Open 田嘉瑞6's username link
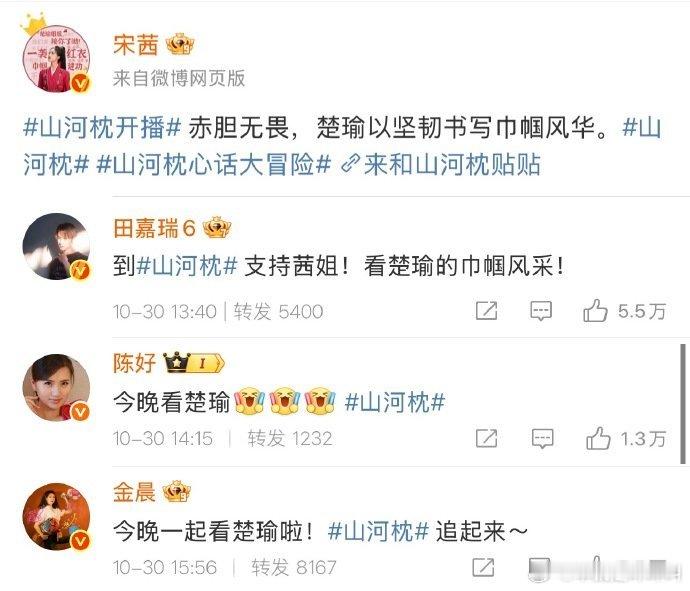 pyautogui.click(x=154, y=228)
